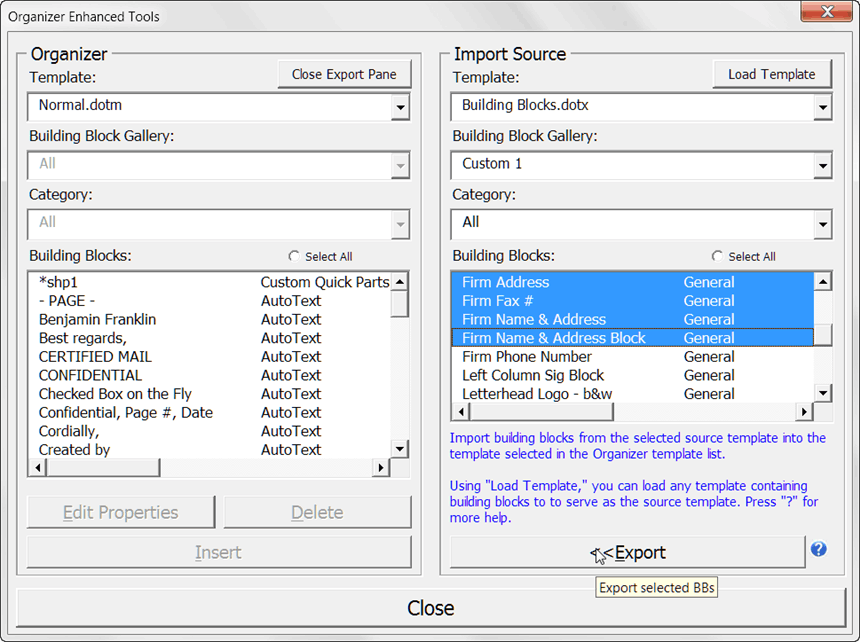
Task: Open the Custom 1 gallery dropdown
Action: [x=823, y=166]
